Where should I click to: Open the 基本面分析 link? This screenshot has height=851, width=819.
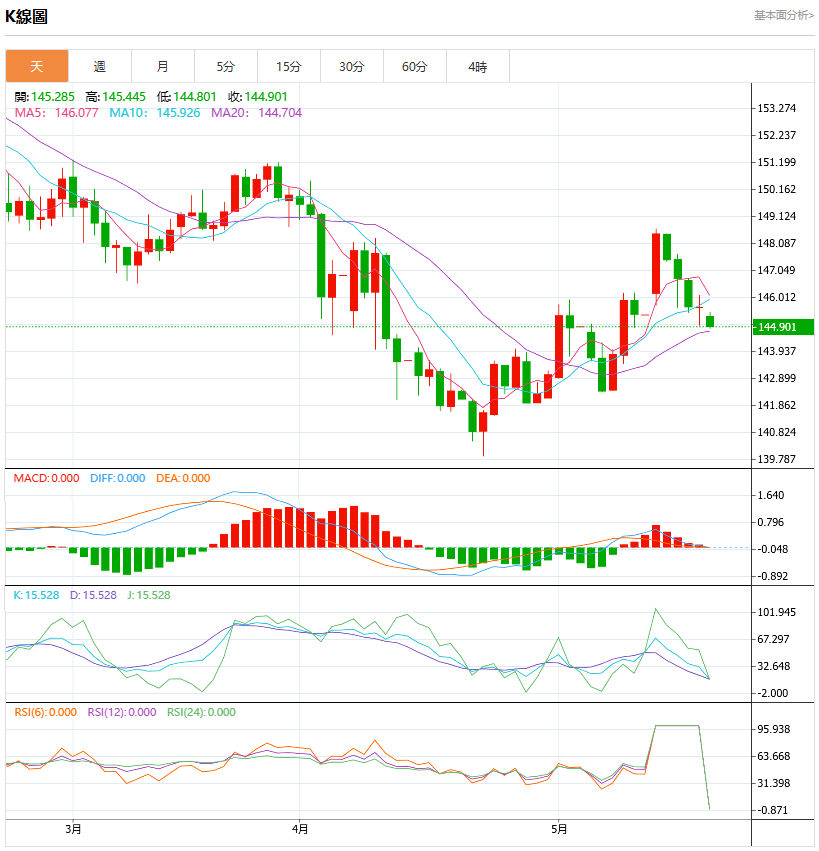784,15
